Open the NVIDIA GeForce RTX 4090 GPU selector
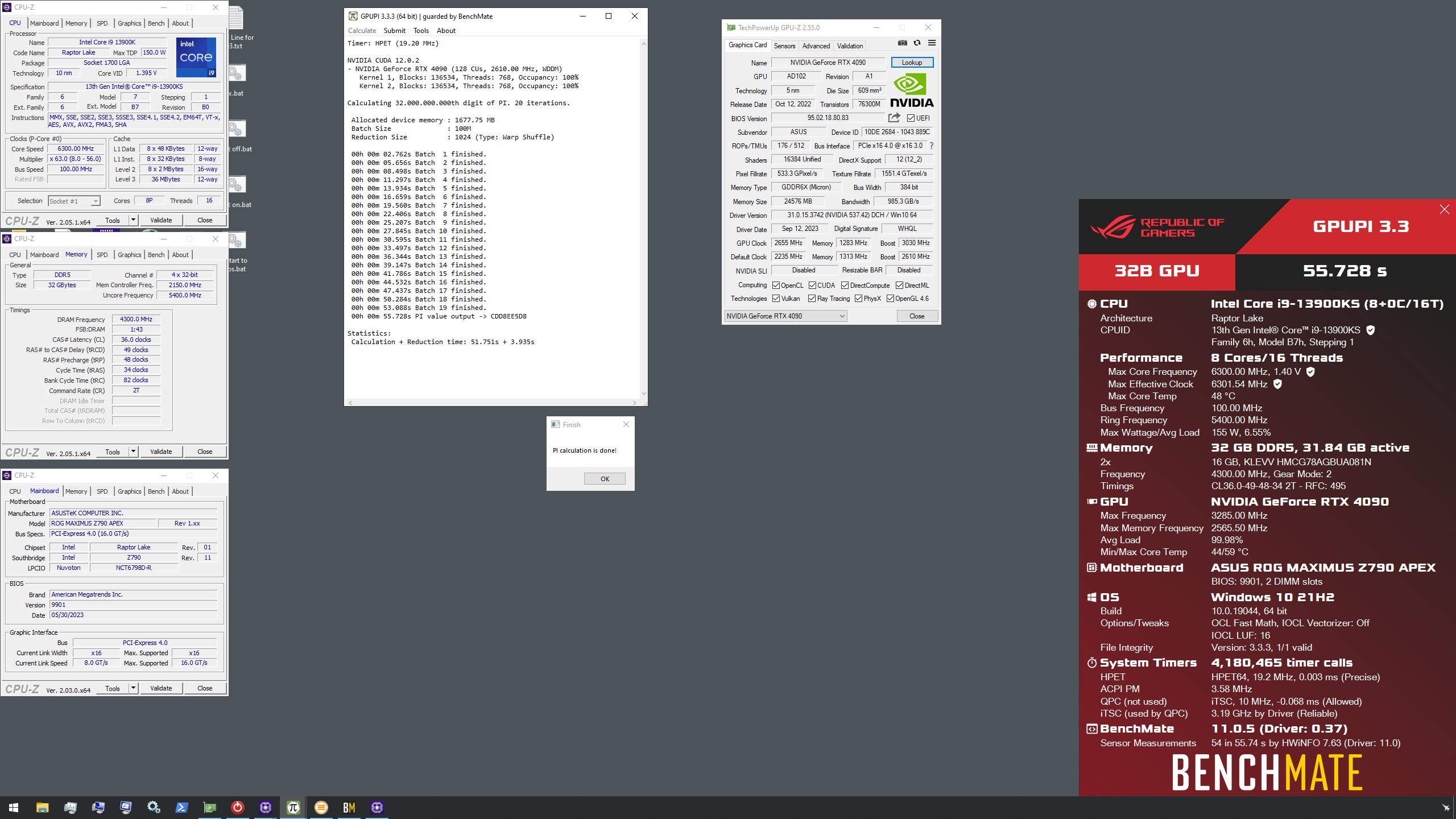1456x819 pixels. point(785,316)
